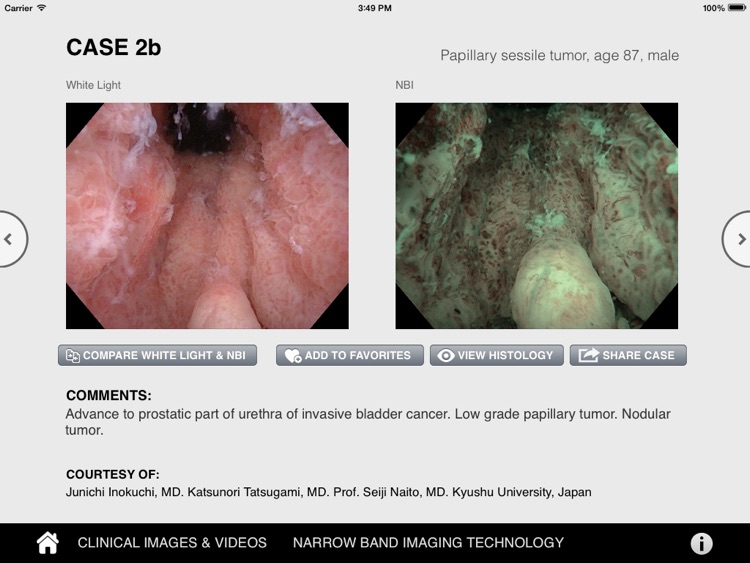Viewport: 750px width, 563px height.
Task: Tap the Wi-Fi icon in status bar
Action: tap(42, 8)
